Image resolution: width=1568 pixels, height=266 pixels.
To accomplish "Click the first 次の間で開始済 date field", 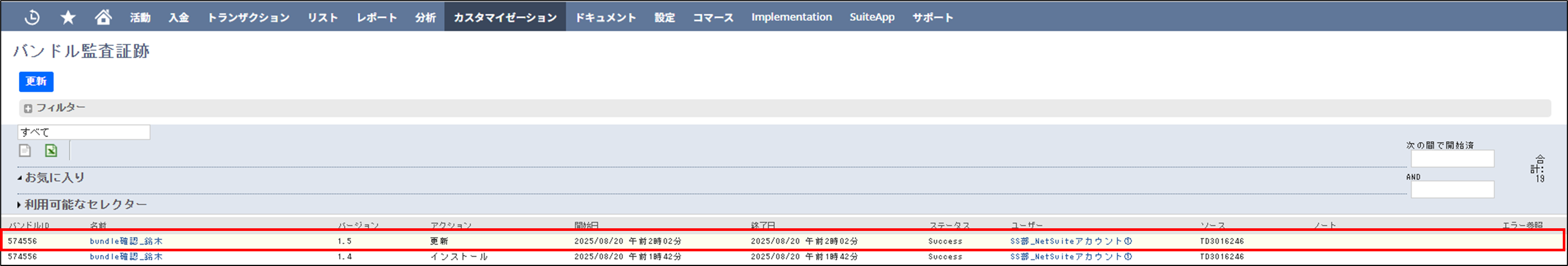I will tap(1452, 159).
